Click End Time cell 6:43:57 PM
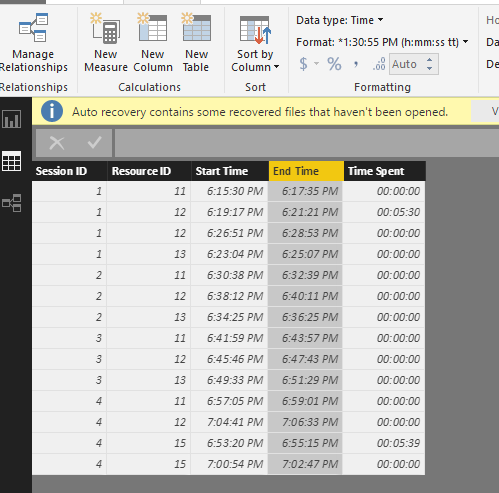Viewport: 499px width, 493px height. pos(305,338)
